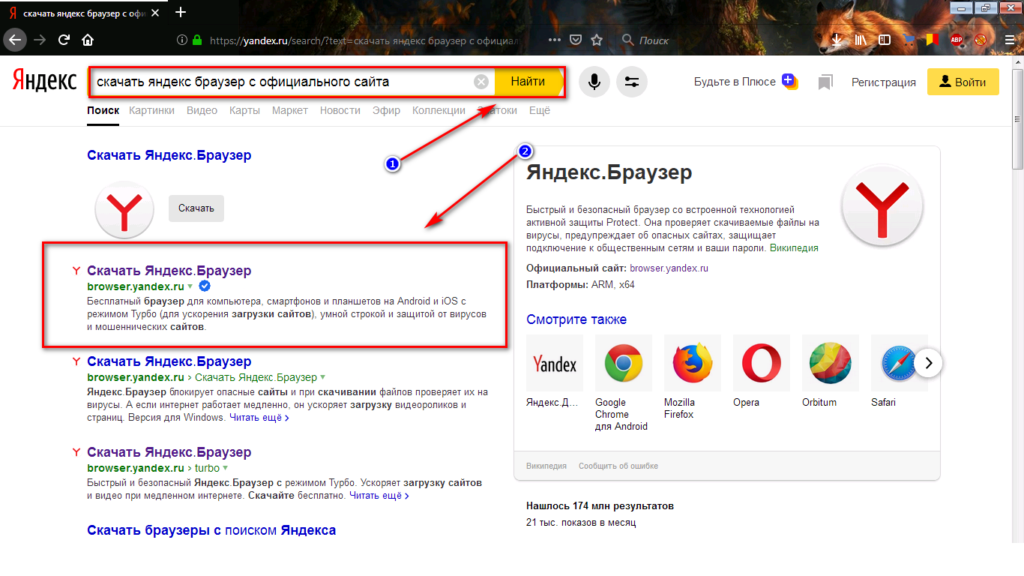Close the Yandex search tab
This screenshot has height=576, width=1024.
click(155, 13)
